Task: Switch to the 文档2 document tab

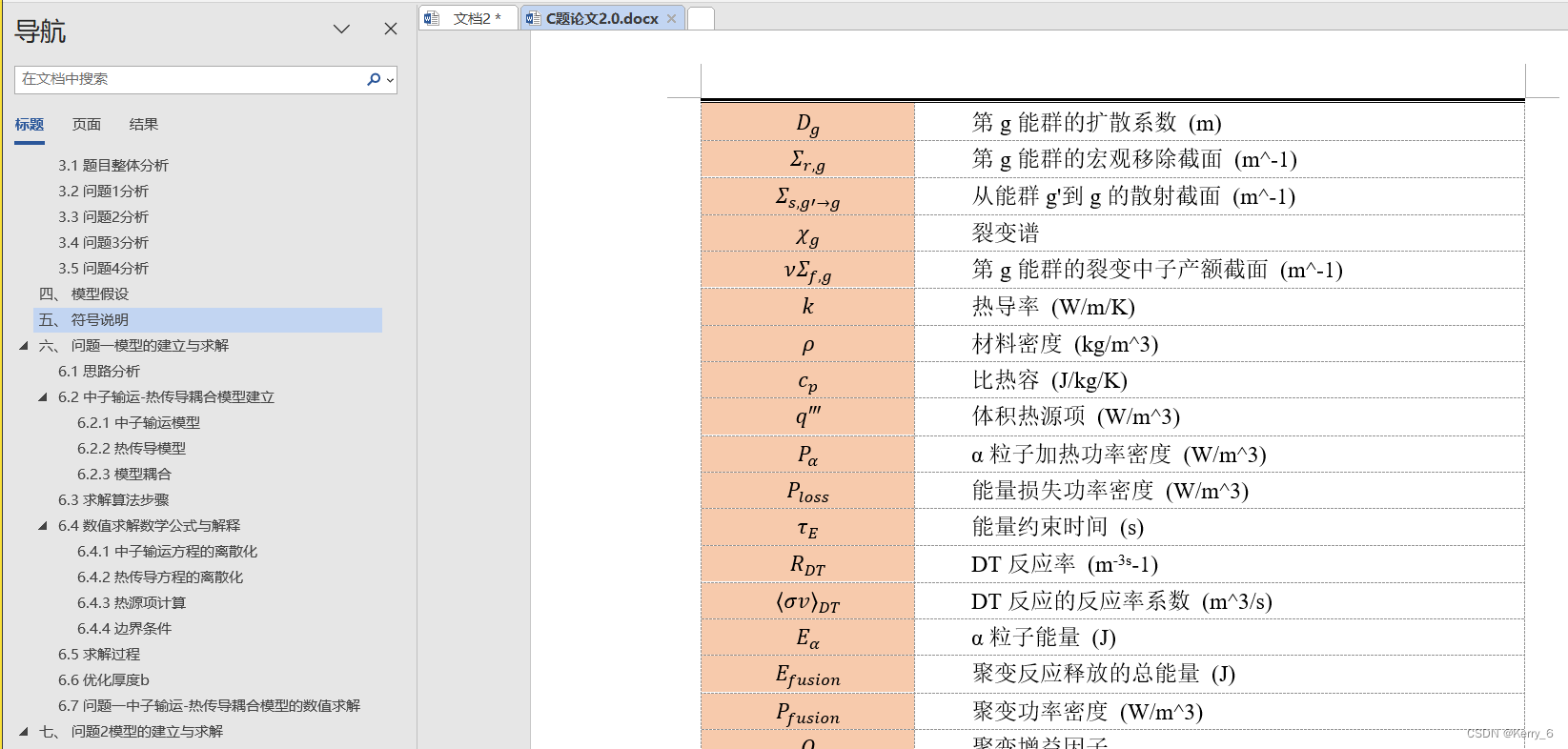Action: coord(468,18)
